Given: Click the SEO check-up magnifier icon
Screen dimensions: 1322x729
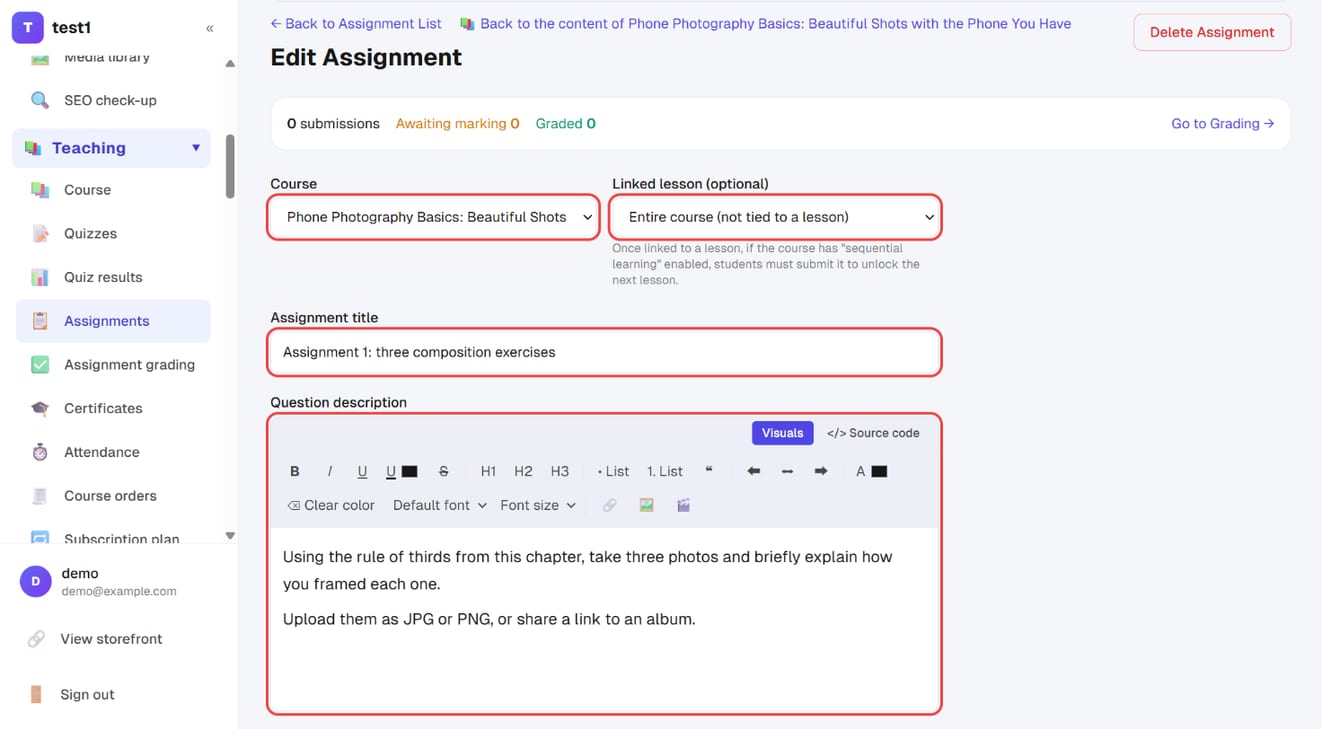Looking at the screenshot, I should pos(40,100).
